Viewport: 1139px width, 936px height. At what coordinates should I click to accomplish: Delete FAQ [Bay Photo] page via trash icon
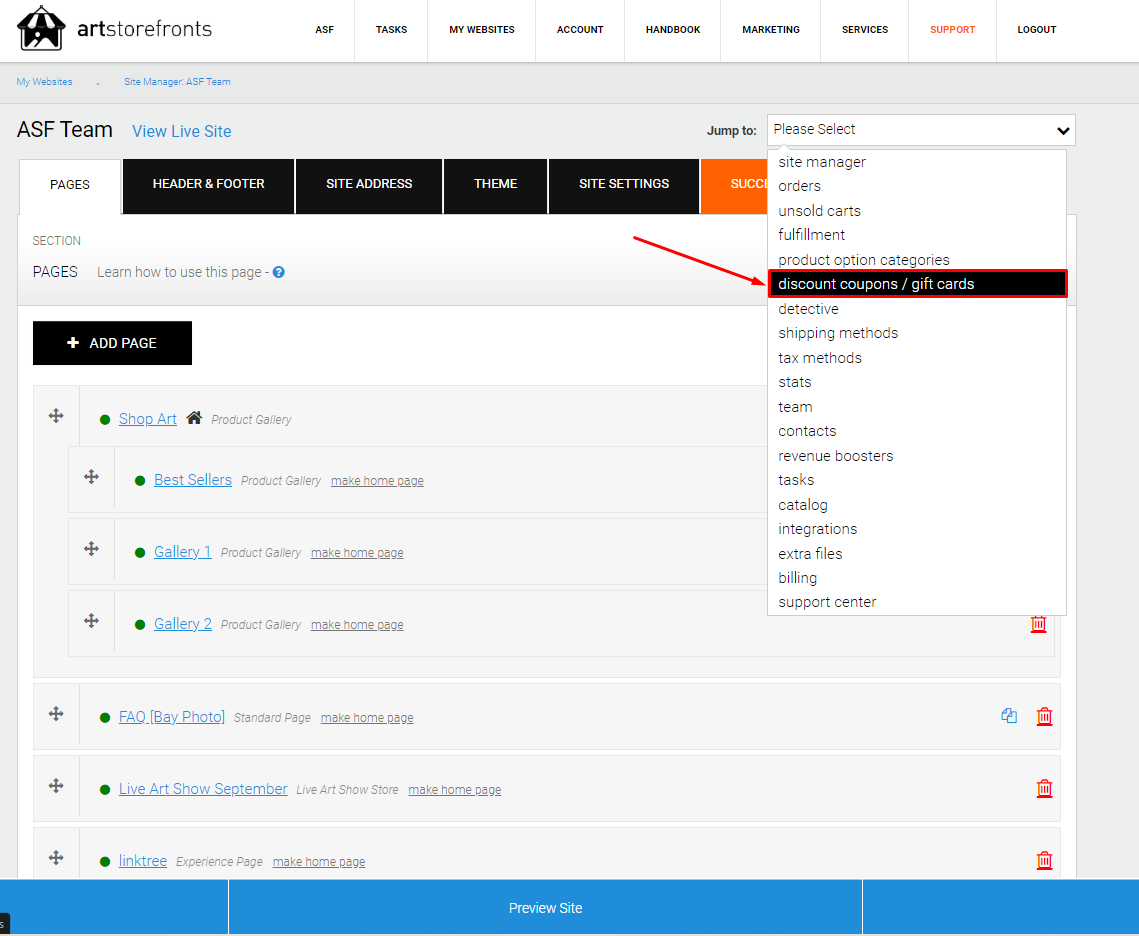[x=1045, y=716]
